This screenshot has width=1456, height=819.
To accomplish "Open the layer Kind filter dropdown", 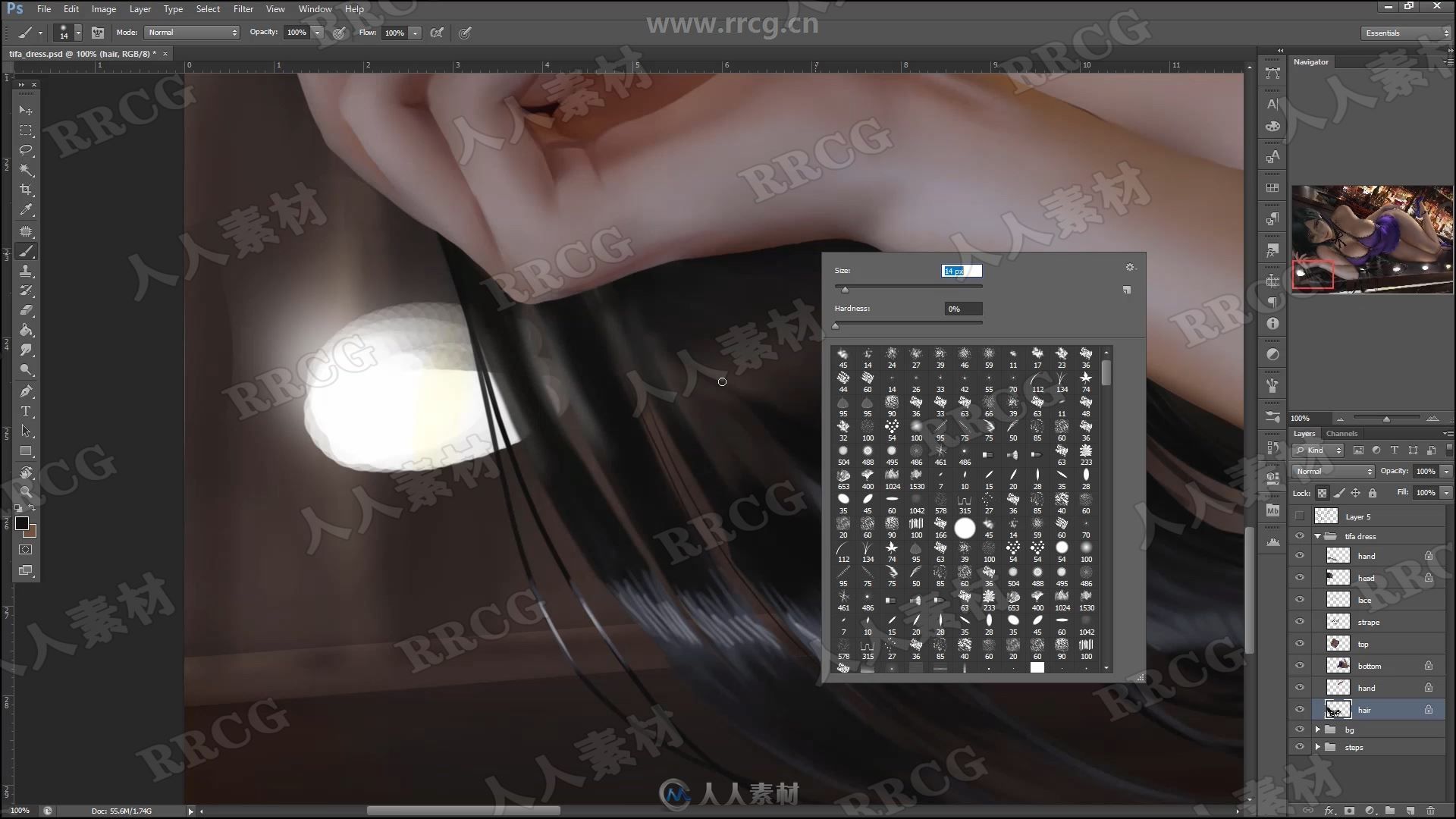I will 1318,450.
